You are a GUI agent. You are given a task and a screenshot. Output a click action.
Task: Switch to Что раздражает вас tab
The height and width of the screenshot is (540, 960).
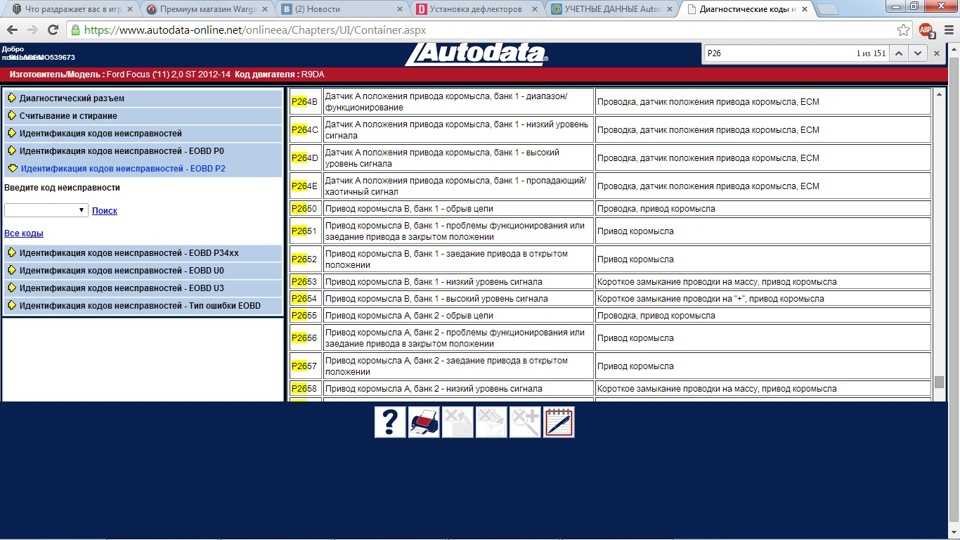click(x=70, y=9)
